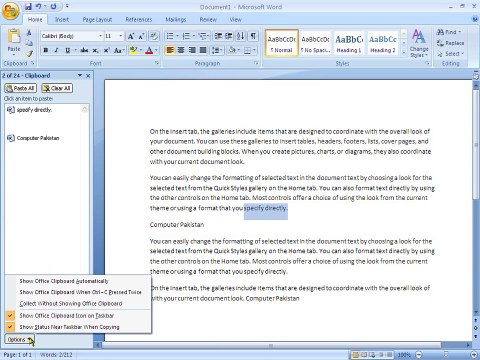Click the Paste clipboard icon
This screenshot has height=360, width=480.
coord(14,37)
